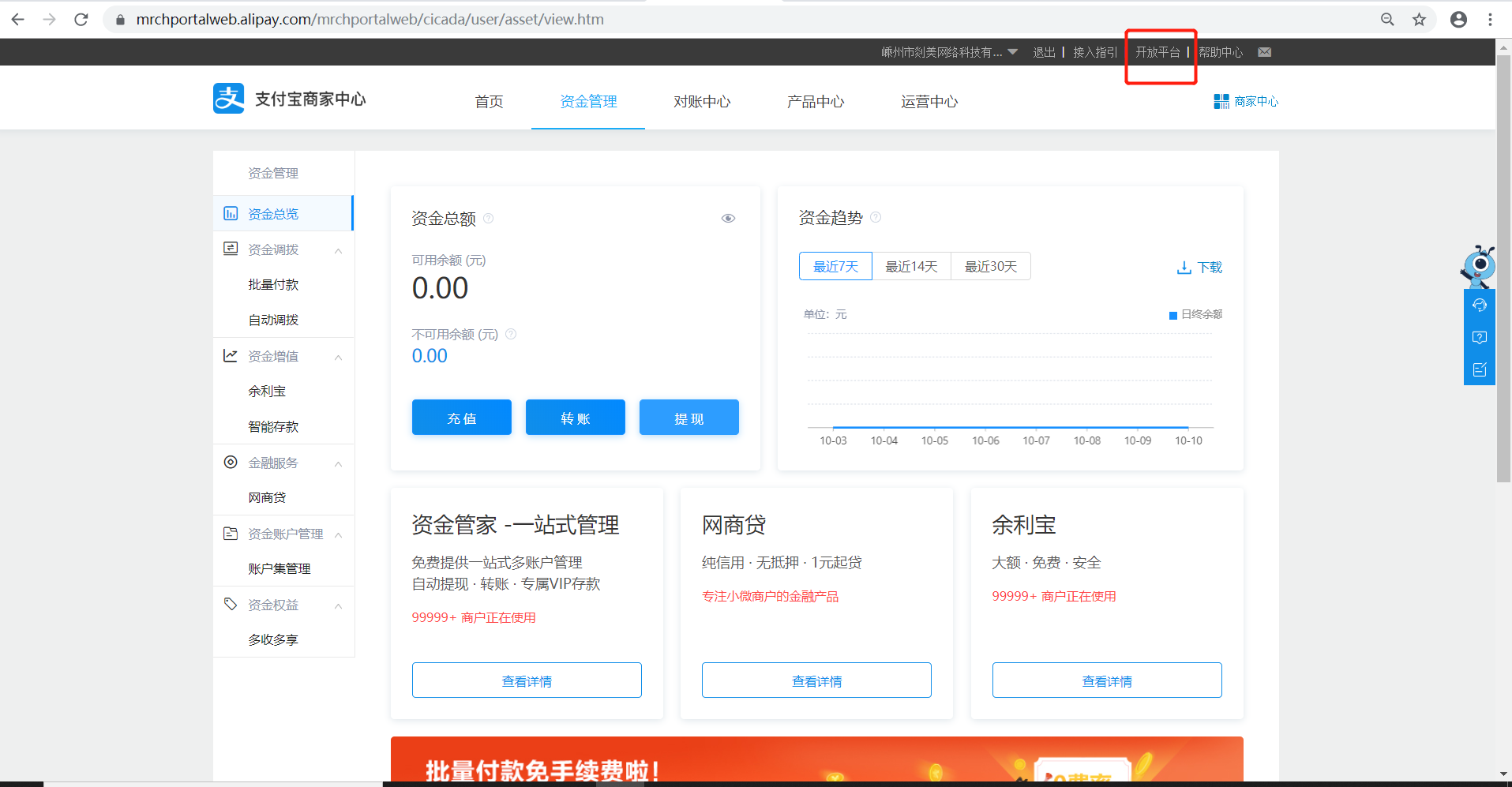Switch to the 对账中心 tab
The width and height of the screenshot is (1512, 787).
(701, 102)
